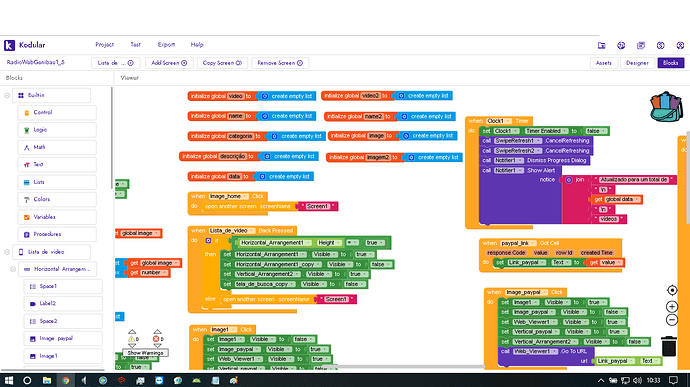Switch to the Blocks view
This screenshot has width=690, height=387.
(x=671, y=63)
